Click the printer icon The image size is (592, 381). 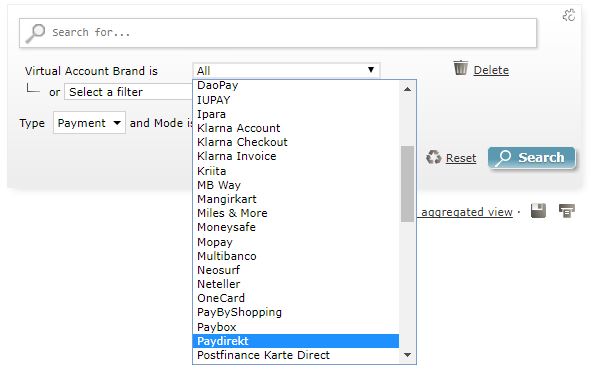click(567, 211)
